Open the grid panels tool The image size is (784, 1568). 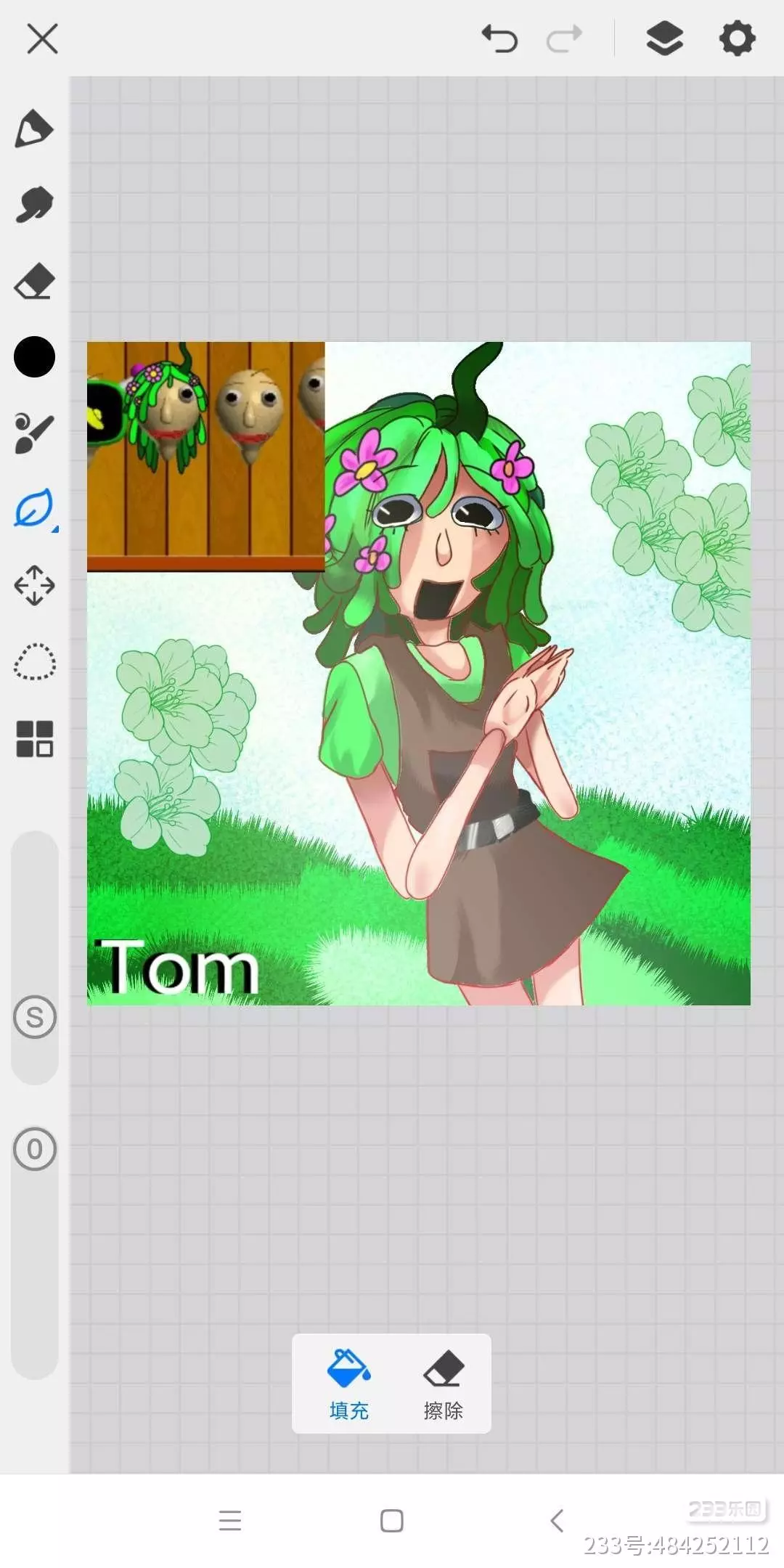click(x=34, y=739)
